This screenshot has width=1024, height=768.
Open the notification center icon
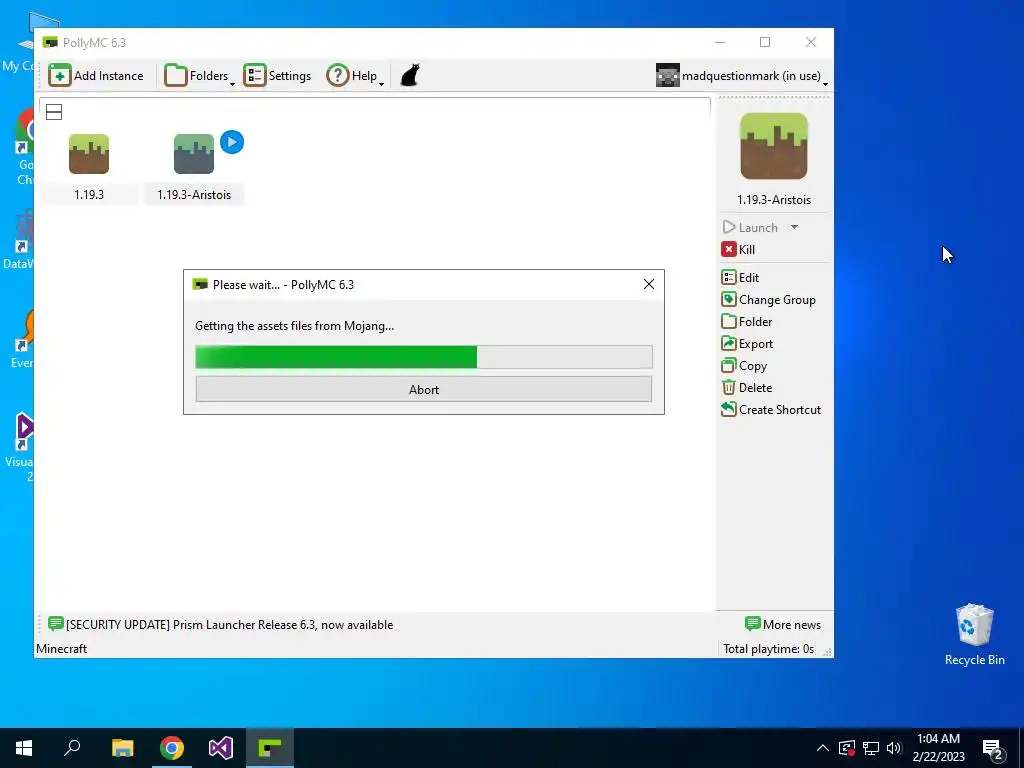click(993, 749)
